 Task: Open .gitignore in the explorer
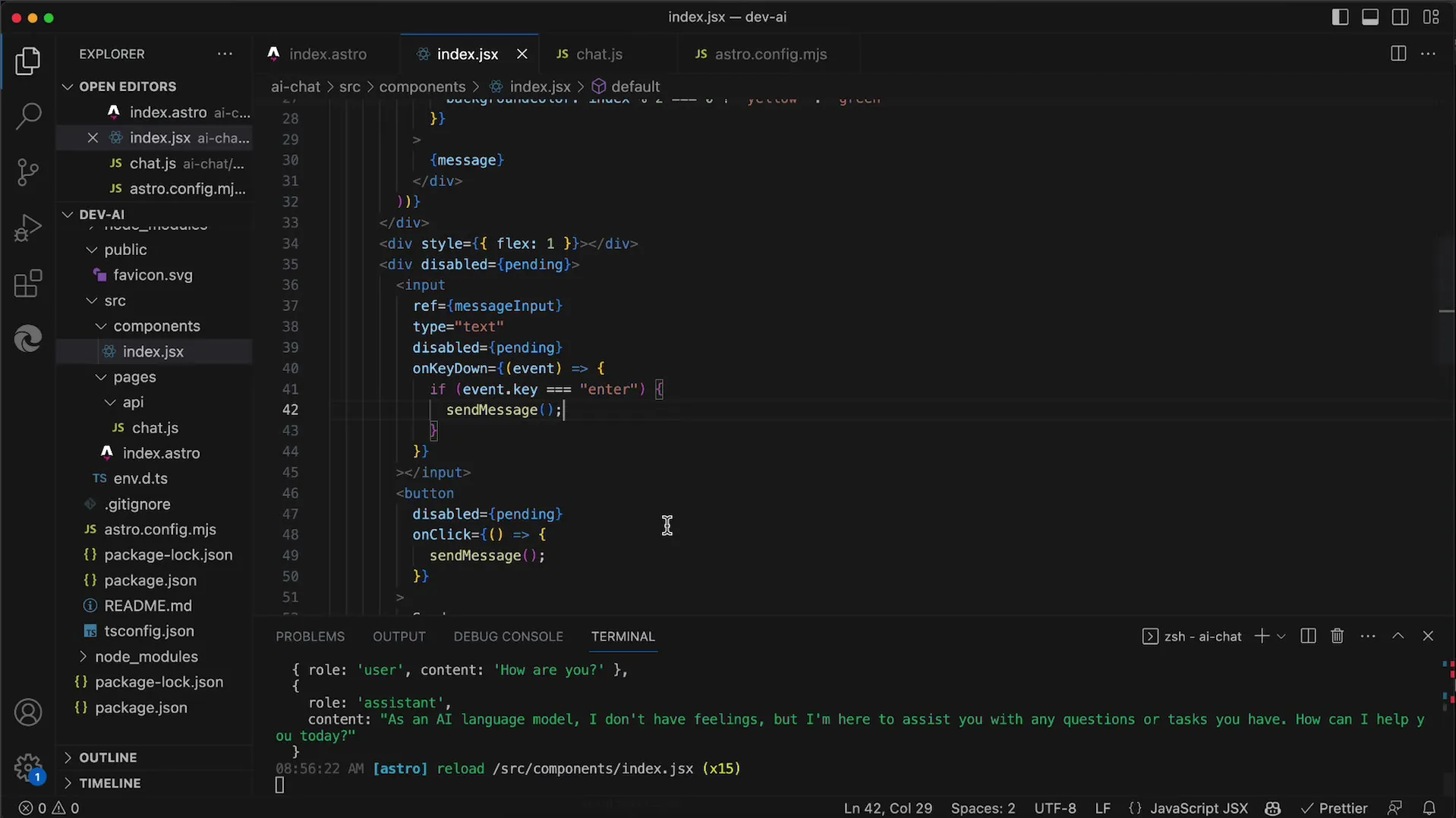155,504
